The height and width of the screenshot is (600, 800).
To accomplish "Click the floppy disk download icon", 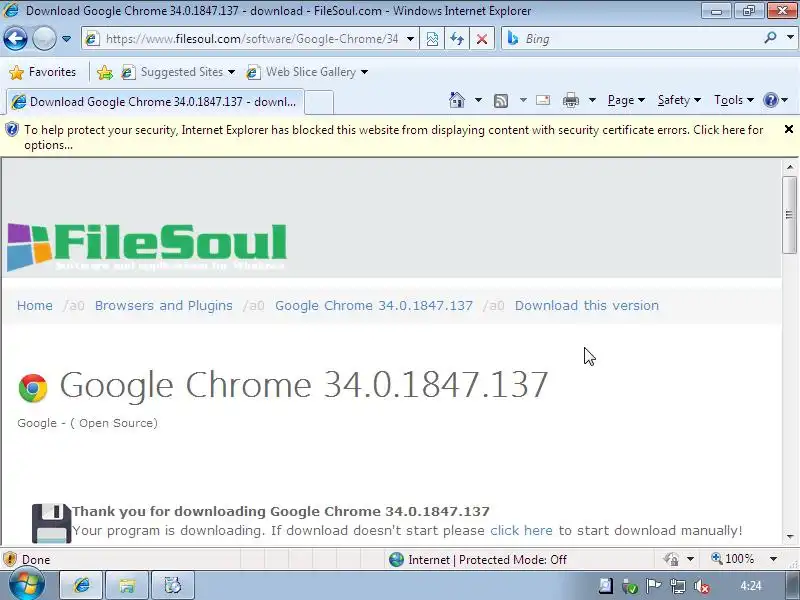I will click(x=52, y=523).
